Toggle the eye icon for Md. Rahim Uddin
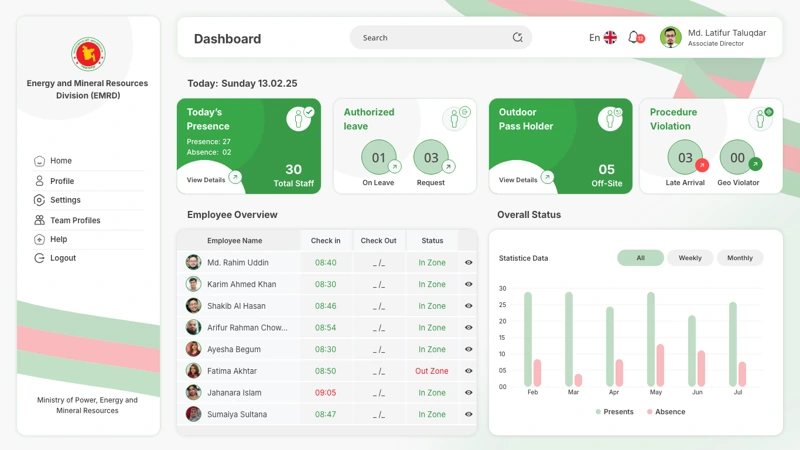Viewport: 800px width, 450px height. pyautogui.click(x=468, y=262)
